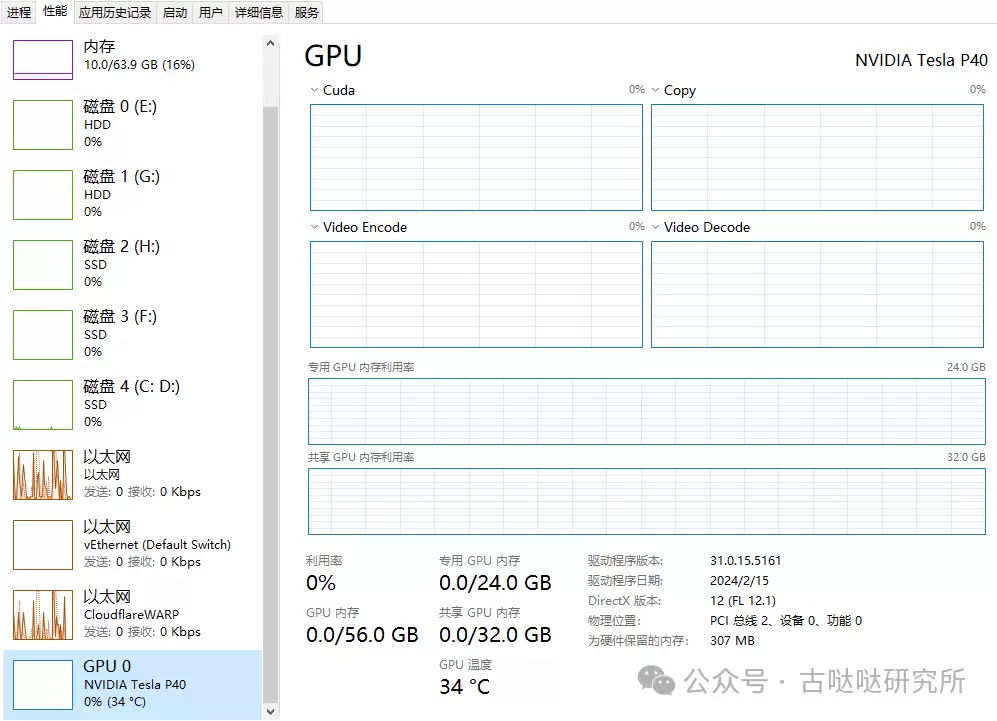Open the Cuda engine dropdown chevron
Image resolution: width=997 pixels, height=721 pixels.
pyautogui.click(x=314, y=90)
